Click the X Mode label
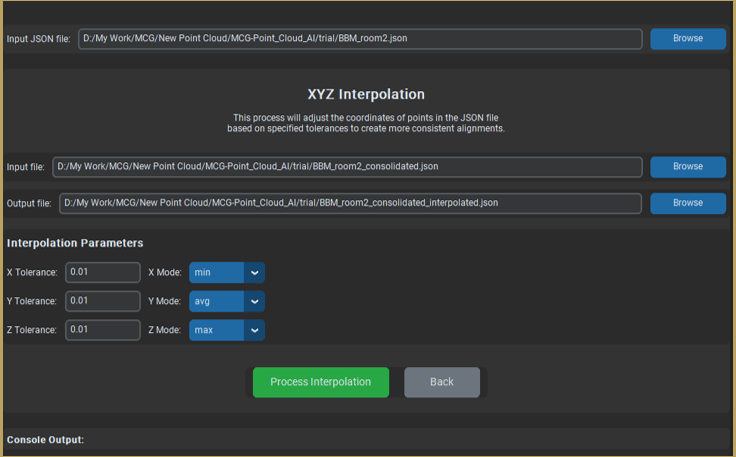Image resolution: width=736 pixels, height=457 pixels. coord(165,273)
